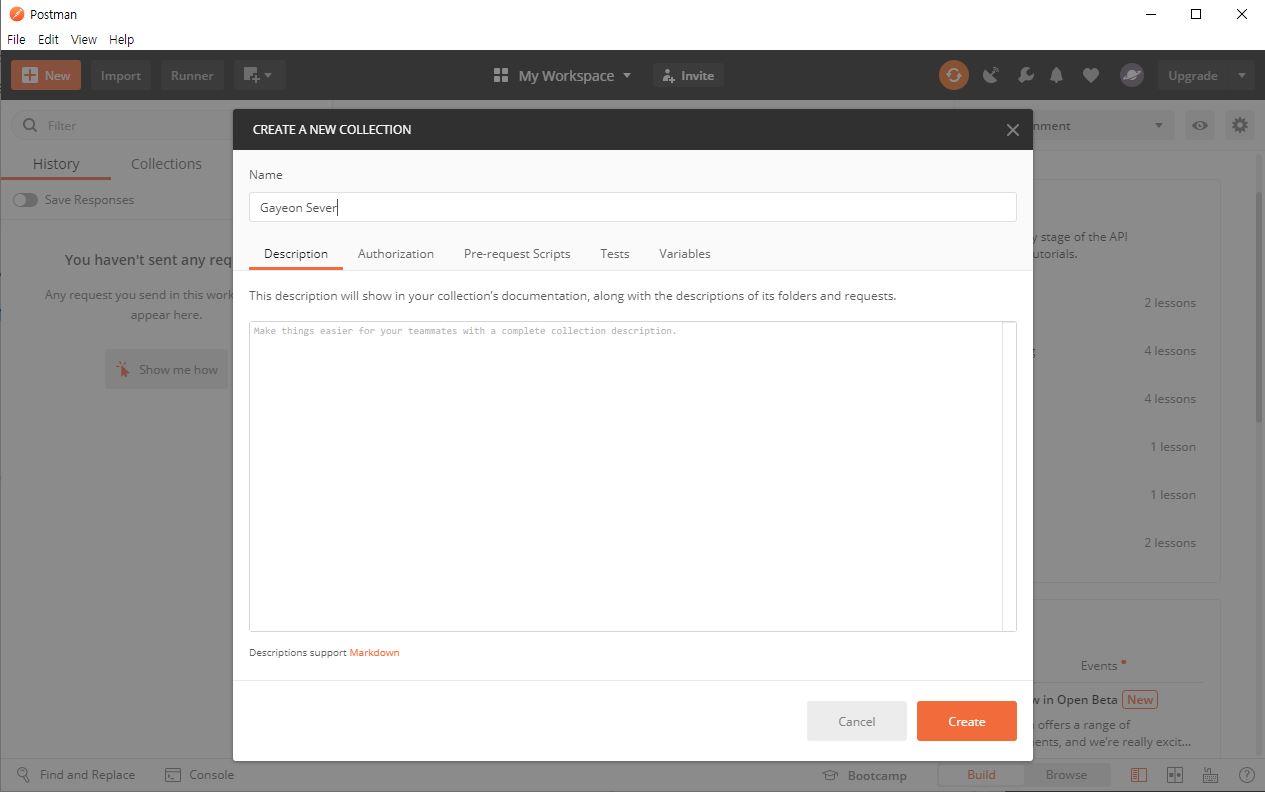Click the environment quick look eye icon

1199,126
